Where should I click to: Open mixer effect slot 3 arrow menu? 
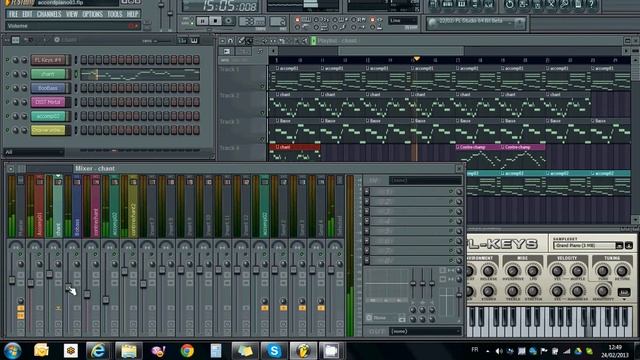(367, 211)
